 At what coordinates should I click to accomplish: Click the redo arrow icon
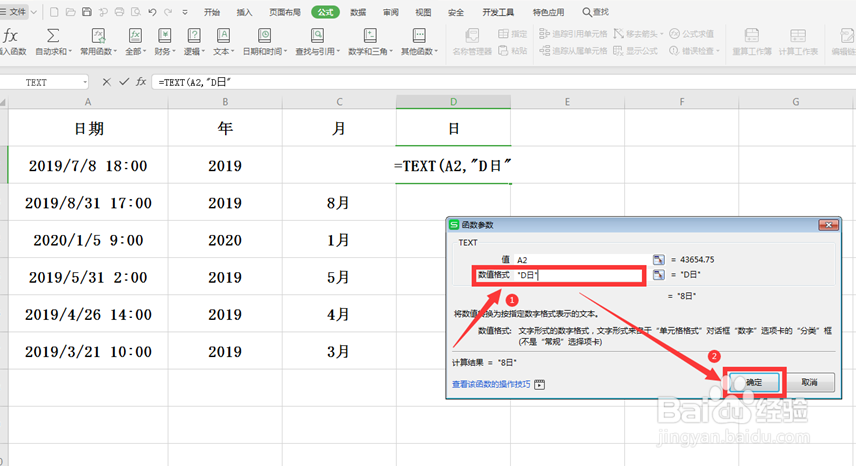168,11
